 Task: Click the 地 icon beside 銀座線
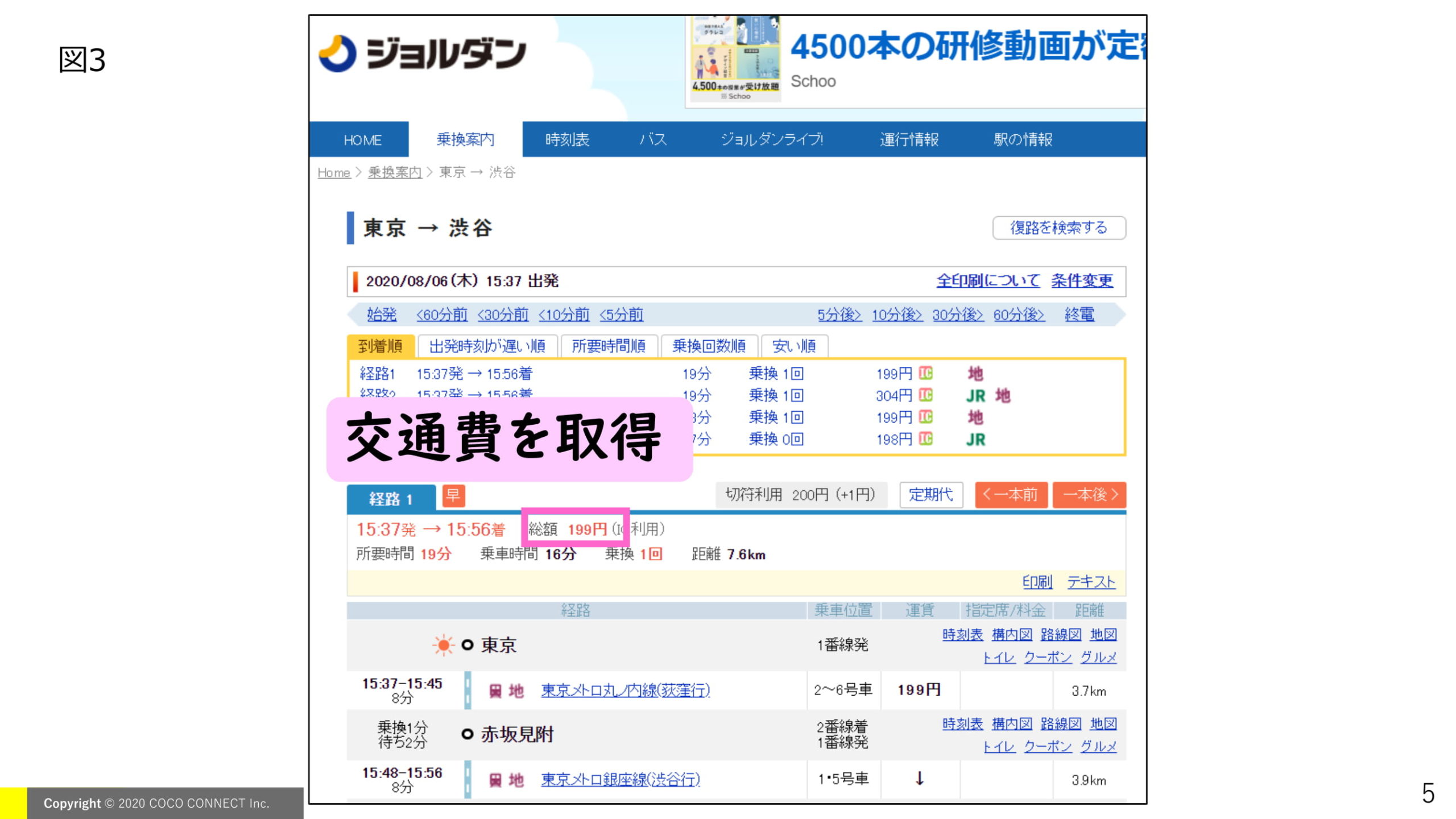516,780
